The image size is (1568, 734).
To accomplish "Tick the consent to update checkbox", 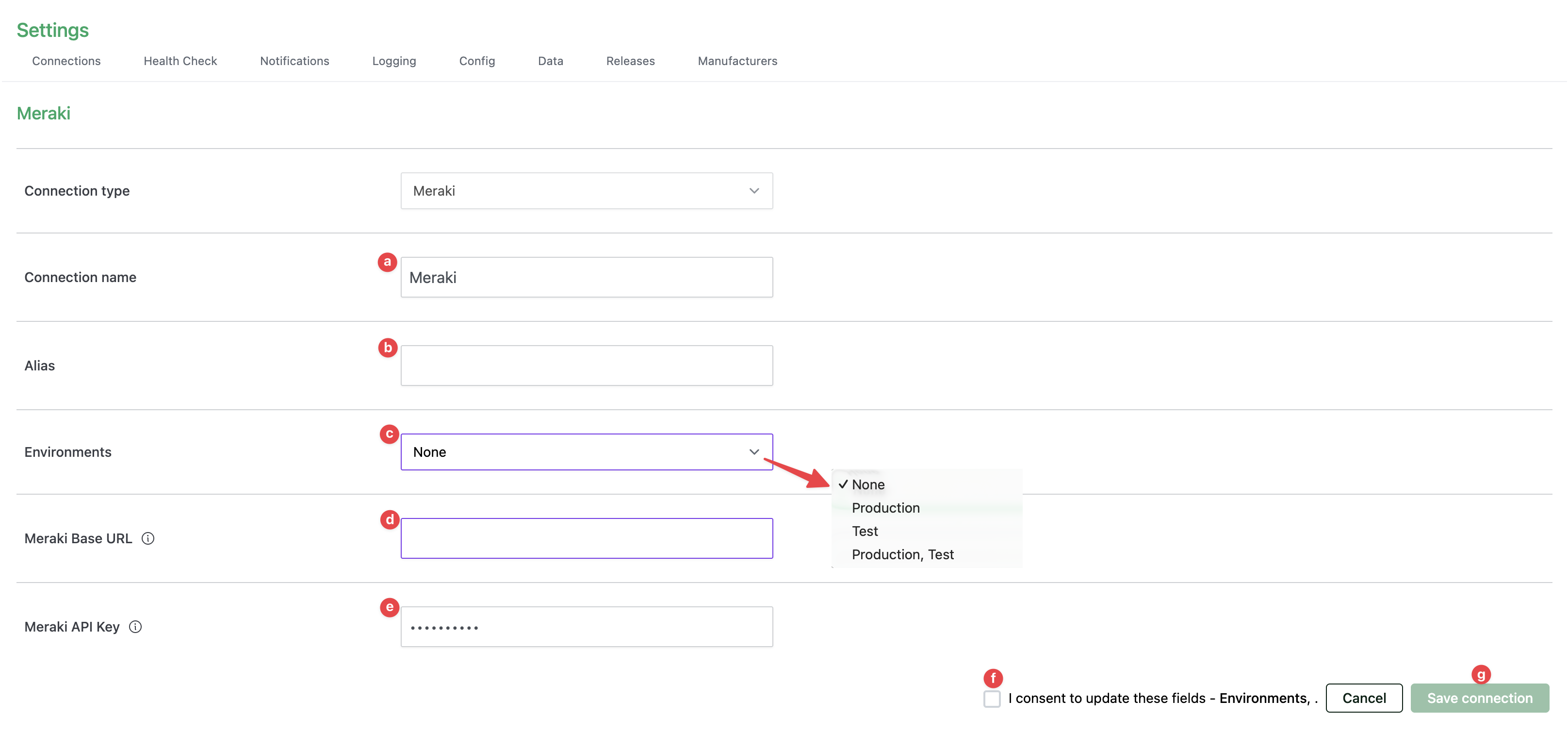I will point(992,699).
